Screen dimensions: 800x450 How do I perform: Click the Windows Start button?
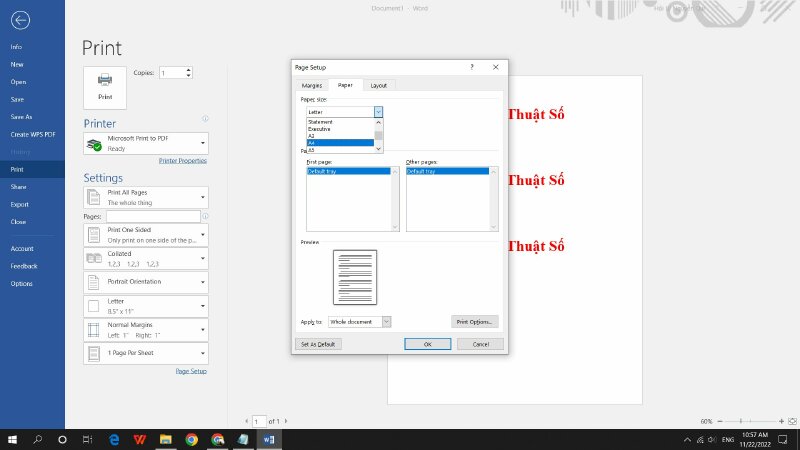[14, 439]
